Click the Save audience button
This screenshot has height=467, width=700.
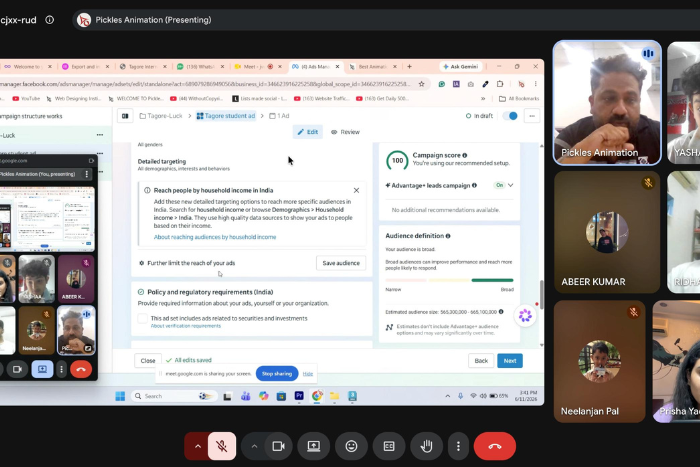click(341, 263)
